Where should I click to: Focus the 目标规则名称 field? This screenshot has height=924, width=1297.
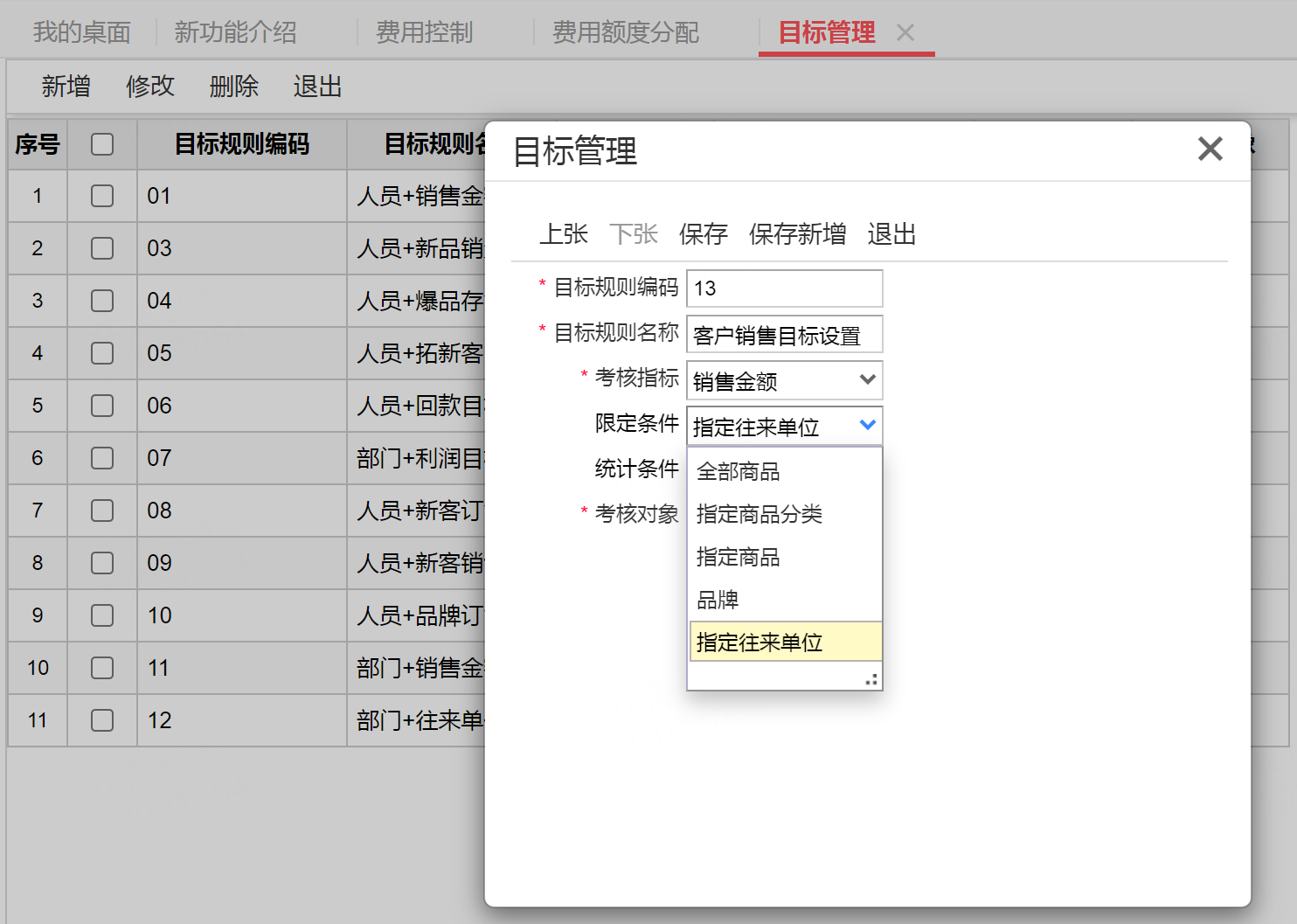click(x=785, y=334)
